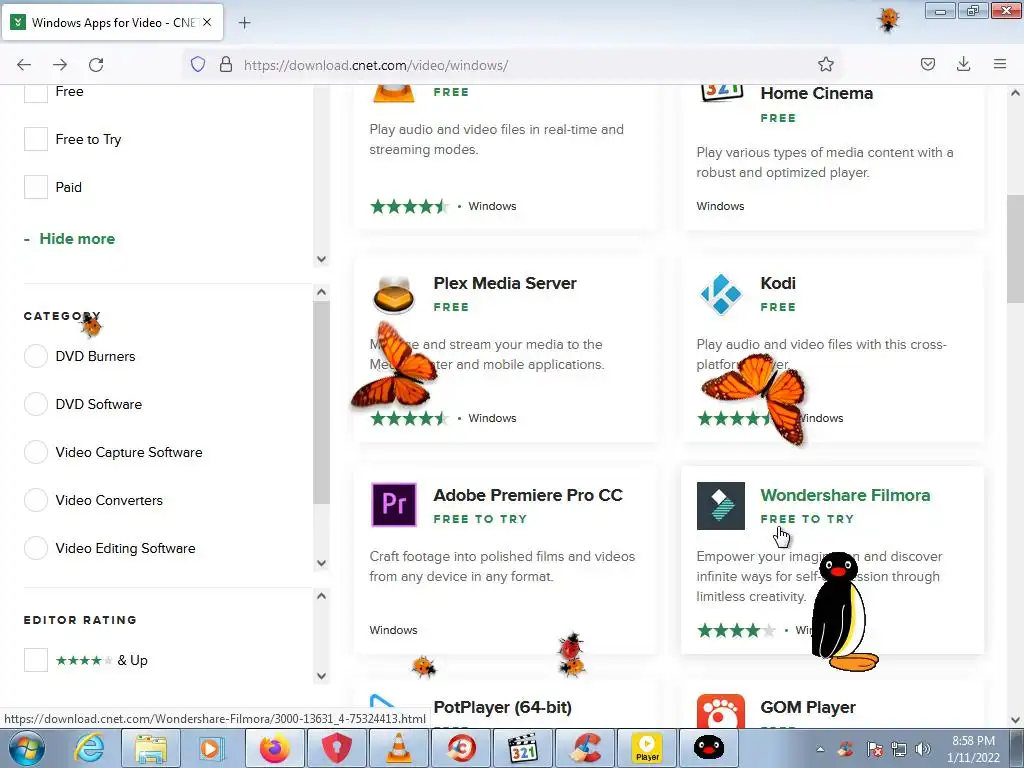Reload the current page
The width and height of the screenshot is (1024, 768).
coord(96,65)
